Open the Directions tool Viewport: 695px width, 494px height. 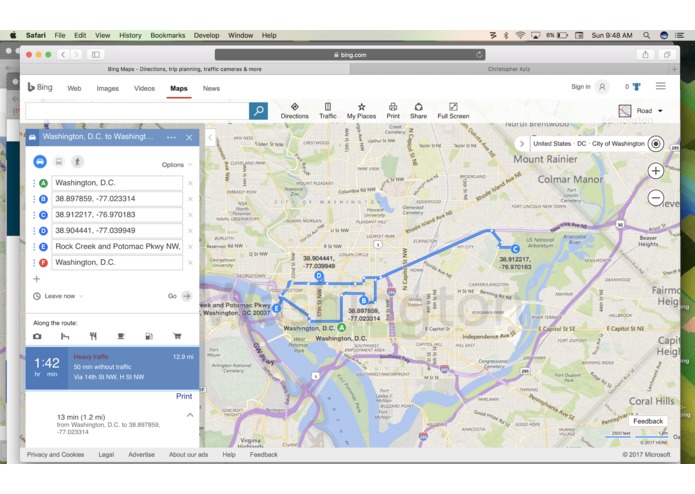pyautogui.click(x=294, y=111)
